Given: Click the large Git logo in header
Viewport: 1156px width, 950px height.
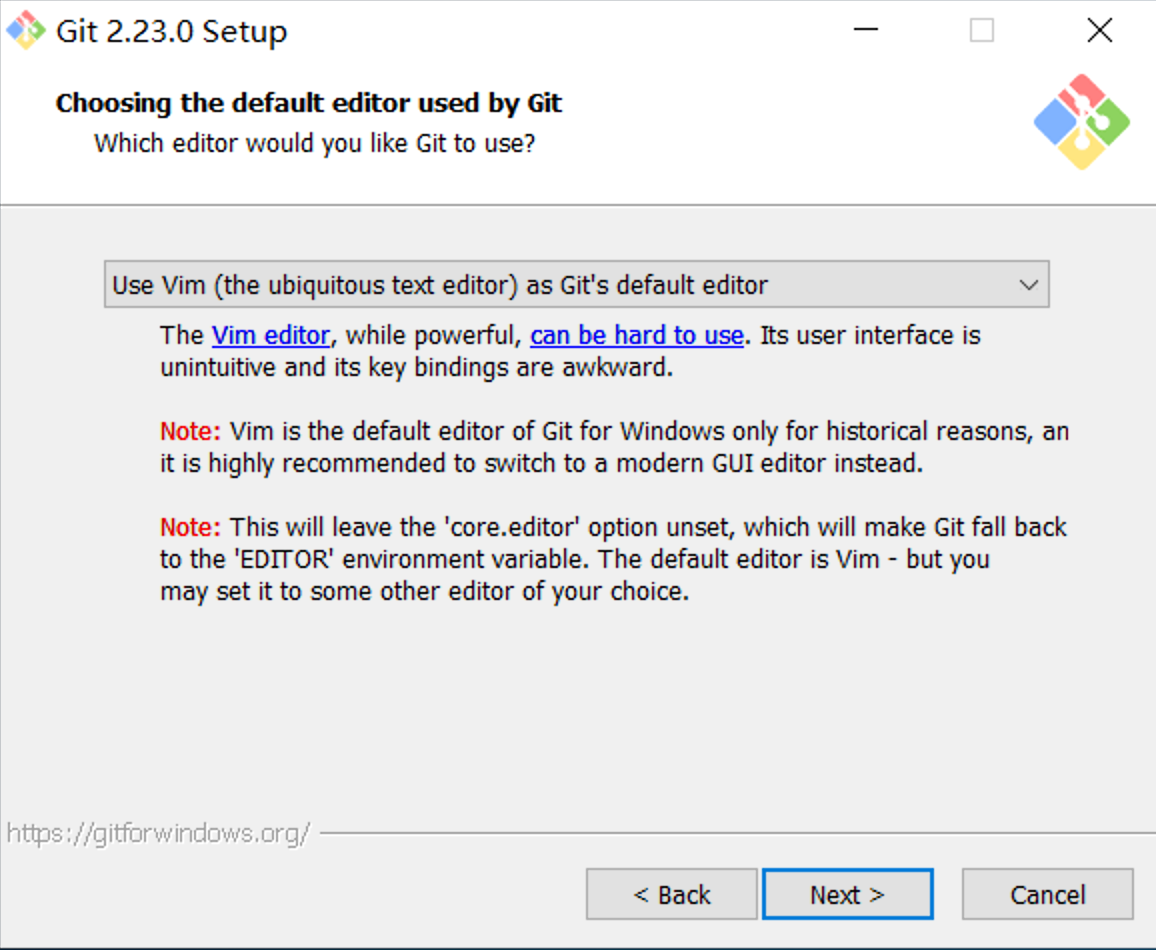Looking at the screenshot, I should (x=1082, y=122).
